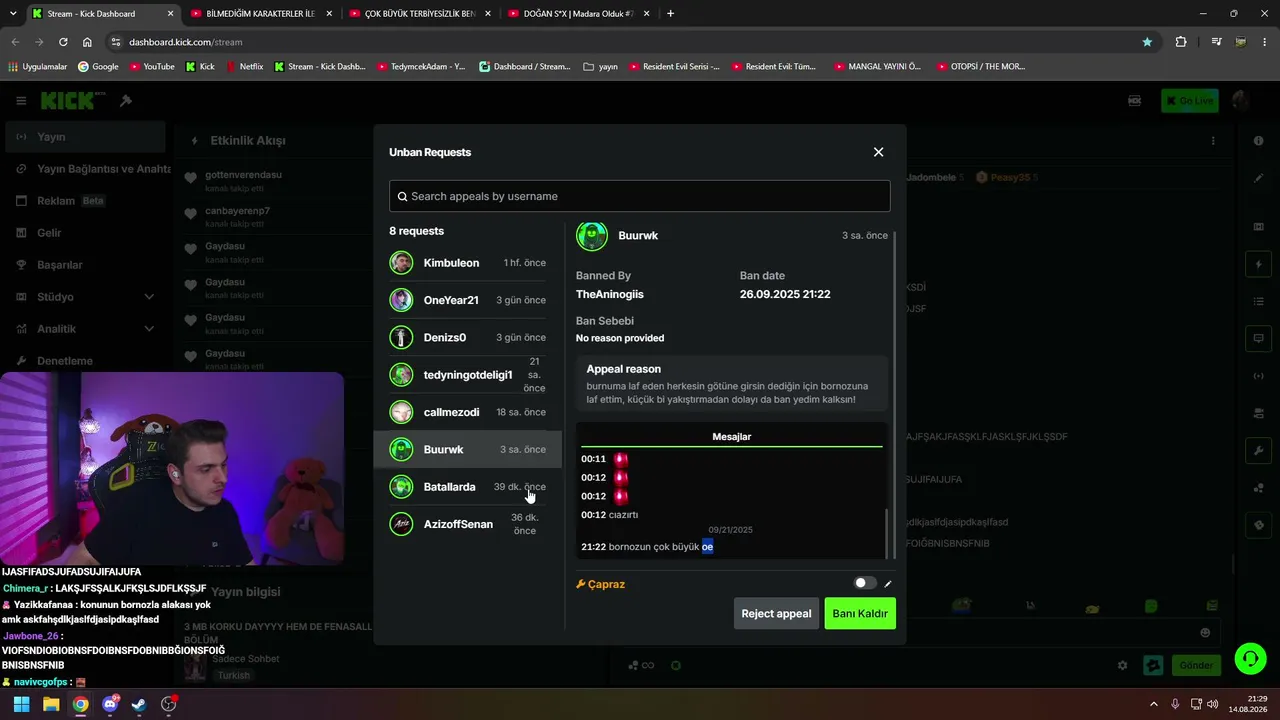Viewport: 1280px width, 720px height.
Task: Select Kimbuleon's unban request
Action: 467,263
